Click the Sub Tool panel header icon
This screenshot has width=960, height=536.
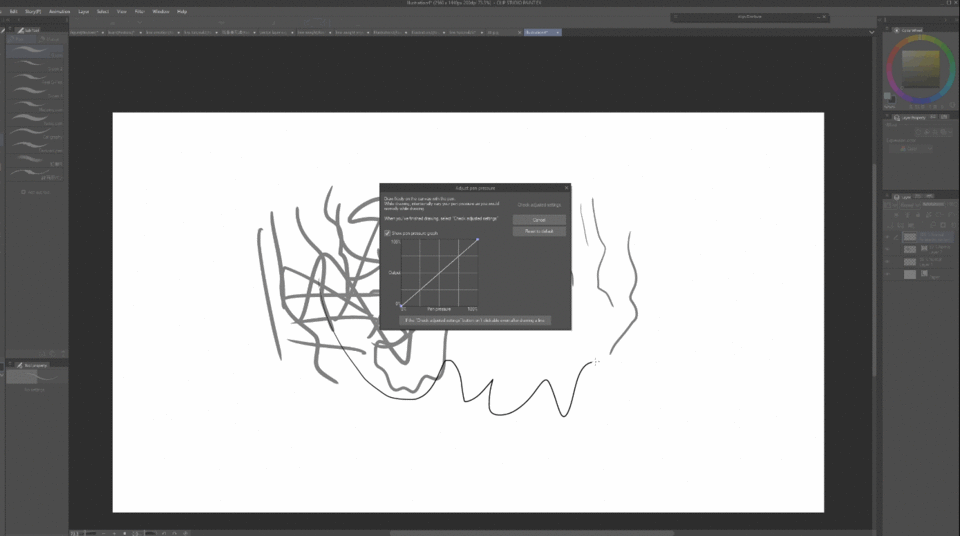coord(21,30)
